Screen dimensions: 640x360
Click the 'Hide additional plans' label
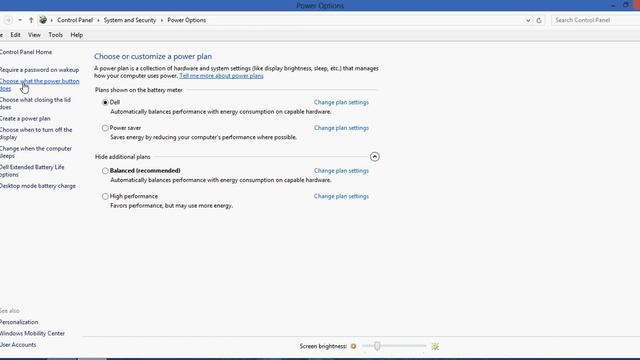tap(123, 157)
